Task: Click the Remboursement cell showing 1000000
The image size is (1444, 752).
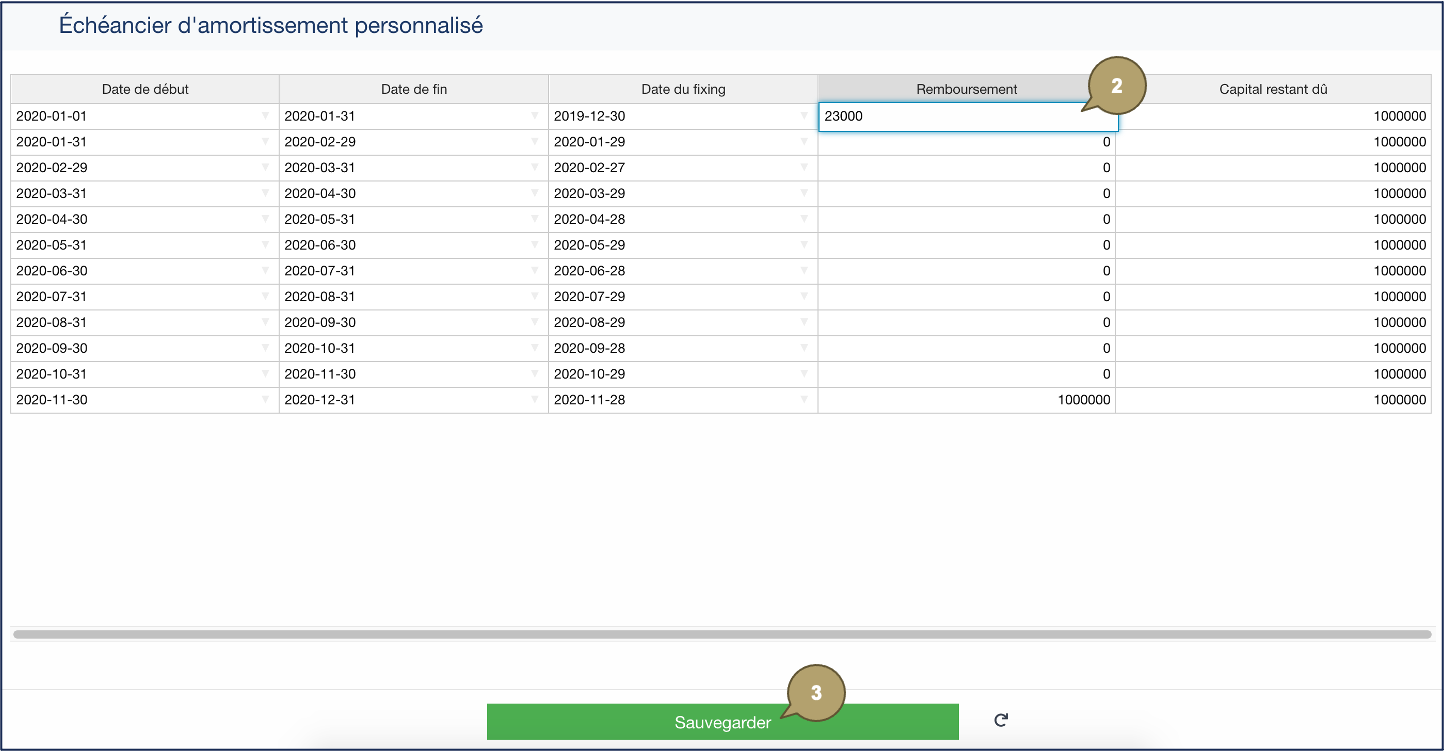Action: (x=968, y=399)
